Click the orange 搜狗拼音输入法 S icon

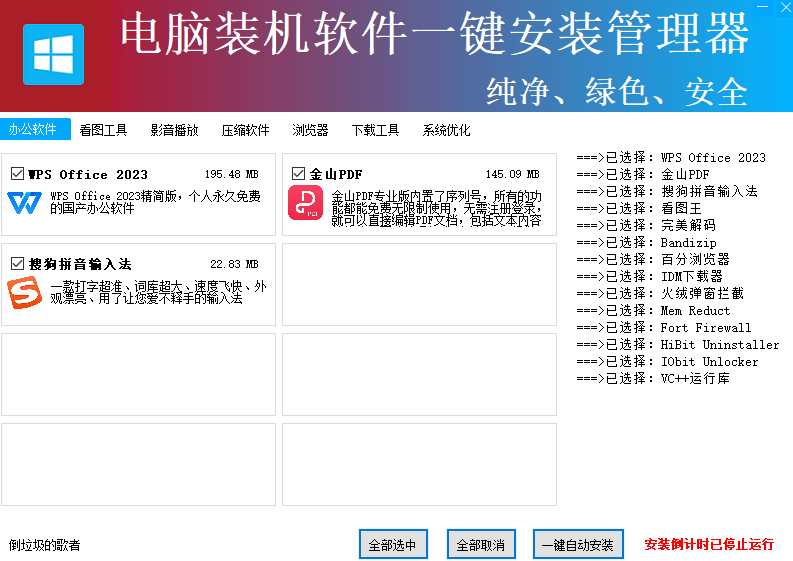[24, 293]
